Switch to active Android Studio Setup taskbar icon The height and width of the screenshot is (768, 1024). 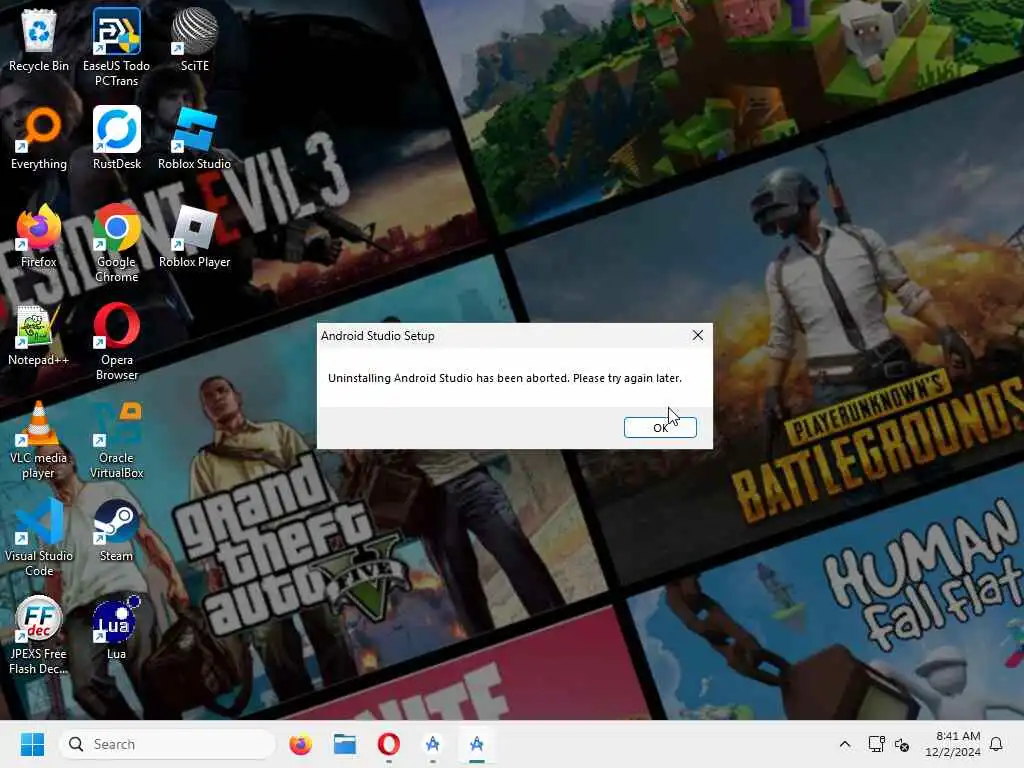click(477, 744)
